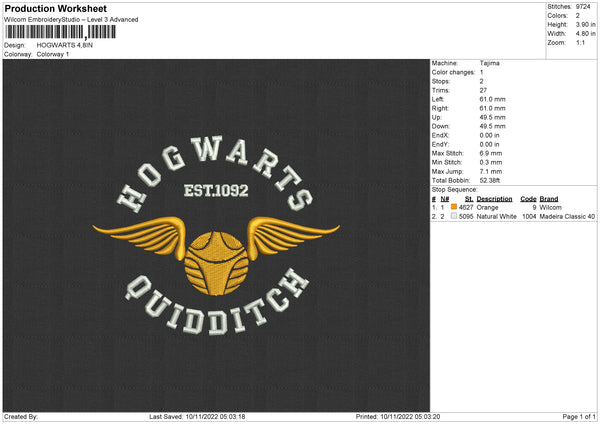Click the 'Last Saved: 10/11/2022 05:03:18' entry
This screenshot has width=600, height=424.
[x=197, y=417]
